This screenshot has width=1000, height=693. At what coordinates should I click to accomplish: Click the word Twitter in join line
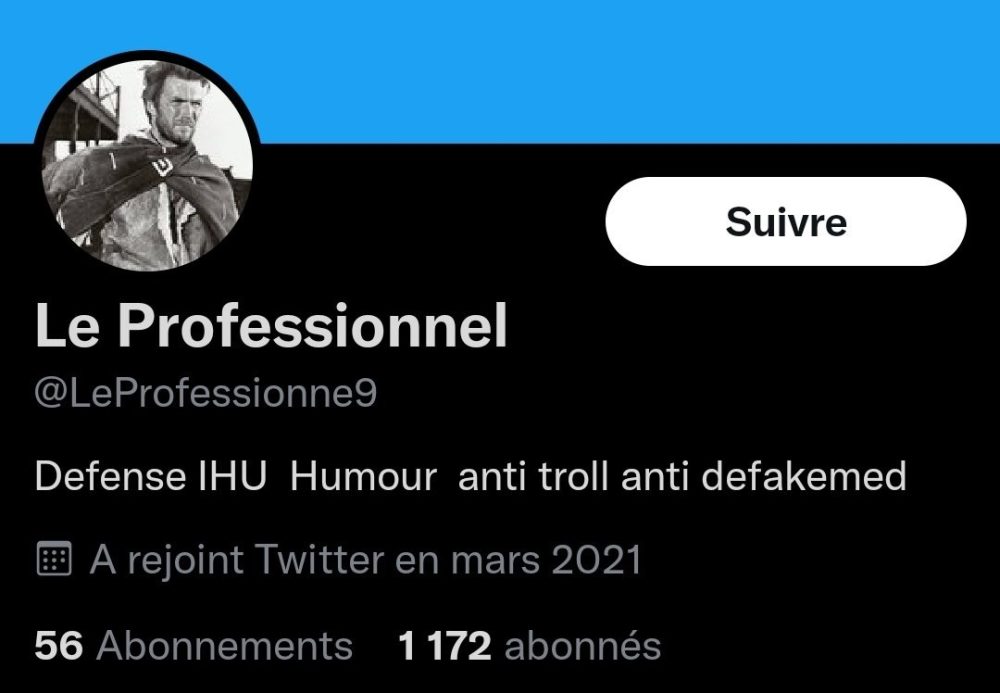(x=320, y=560)
